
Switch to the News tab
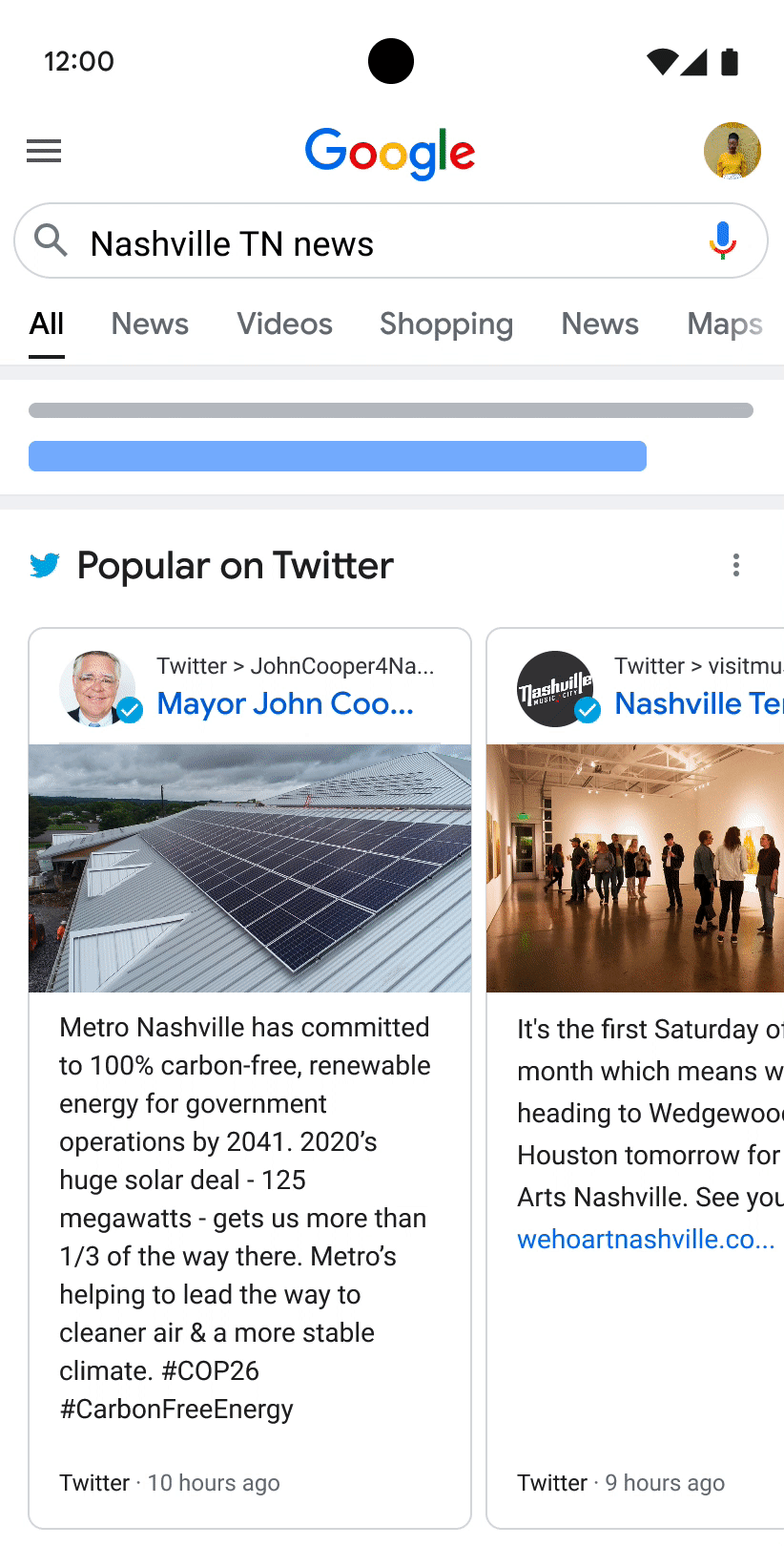[149, 324]
